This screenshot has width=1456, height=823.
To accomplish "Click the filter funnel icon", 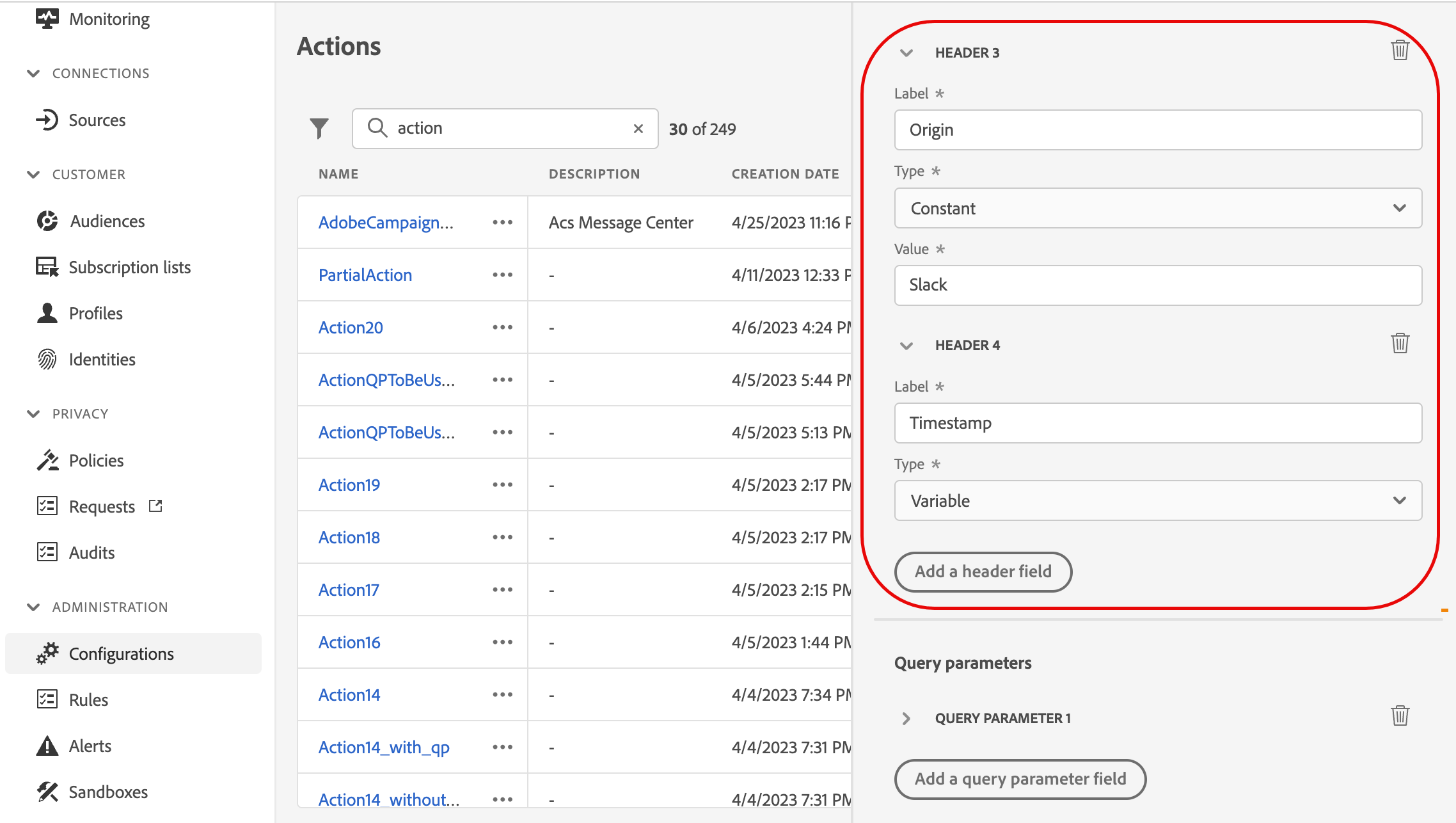I will coord(319,129).
